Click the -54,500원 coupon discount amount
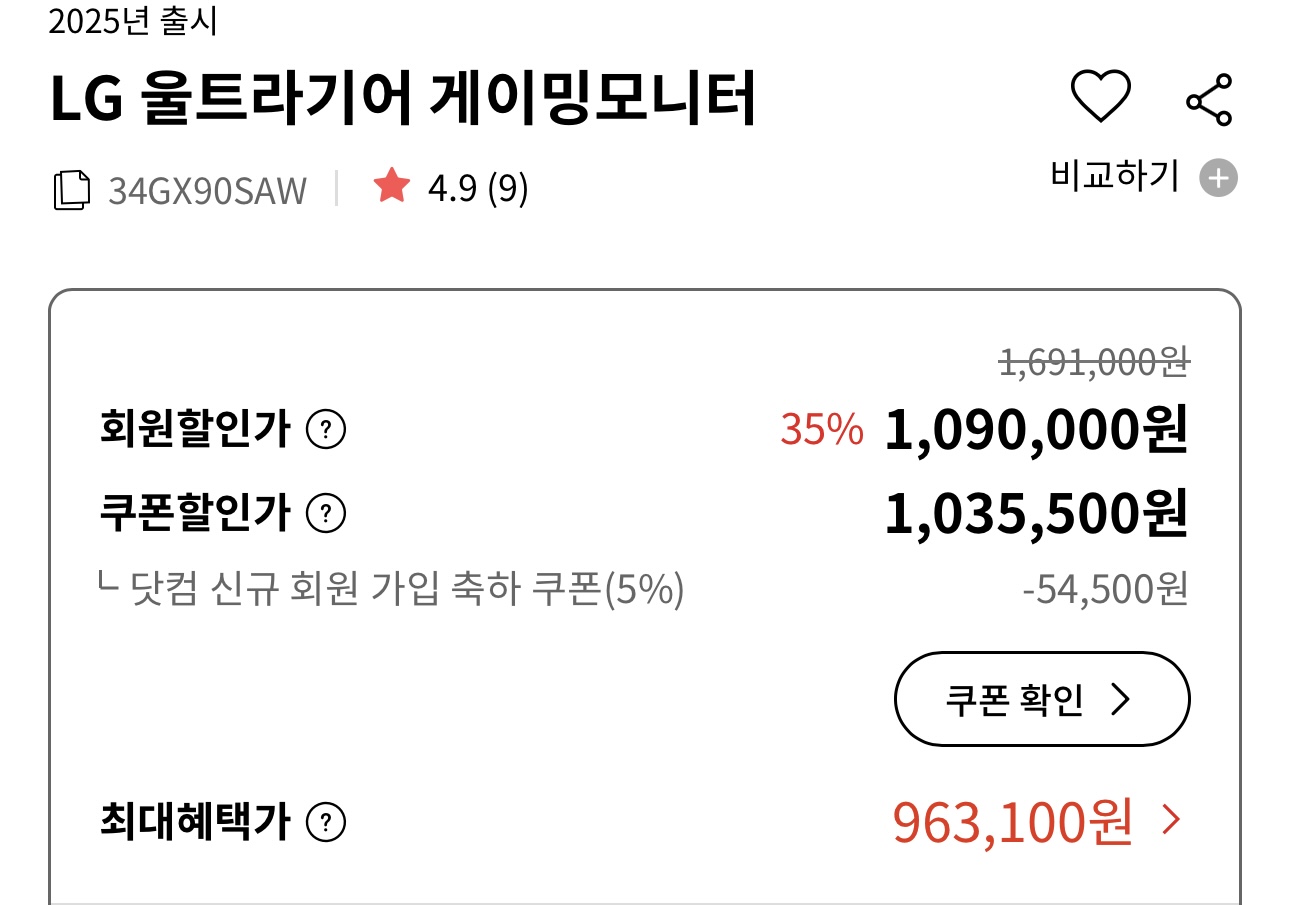Image resolution: width=1290 pixels, height=905 pixels. (1105, 590)
